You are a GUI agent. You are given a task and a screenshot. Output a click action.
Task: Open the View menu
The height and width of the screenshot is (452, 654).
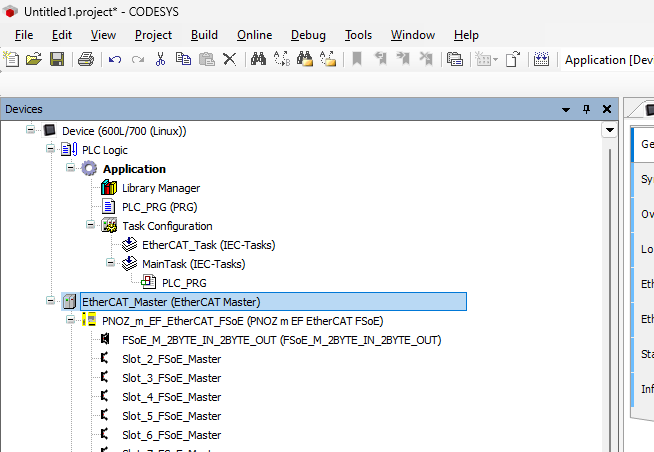(103, 35)
